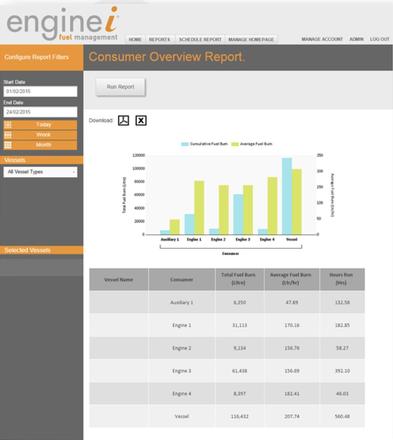Image resolution: width=393 pixels, height=440 pixels.
Task: Click the Engine i logo
Action: (x=62, y=24)
